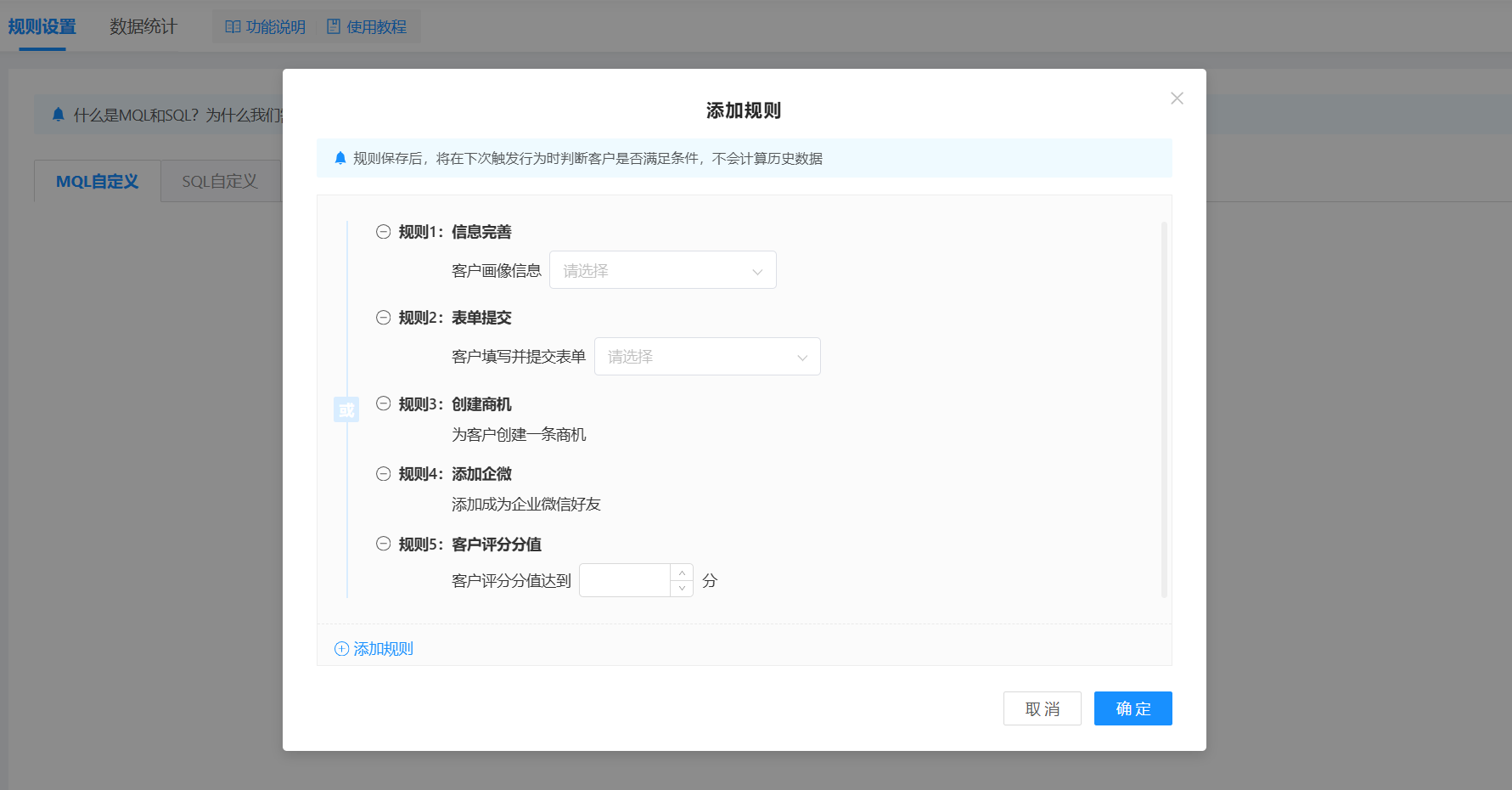Switch to the 数据统计 tab
This screenshot has width=1512, height=790.
[x=143, y=26]
